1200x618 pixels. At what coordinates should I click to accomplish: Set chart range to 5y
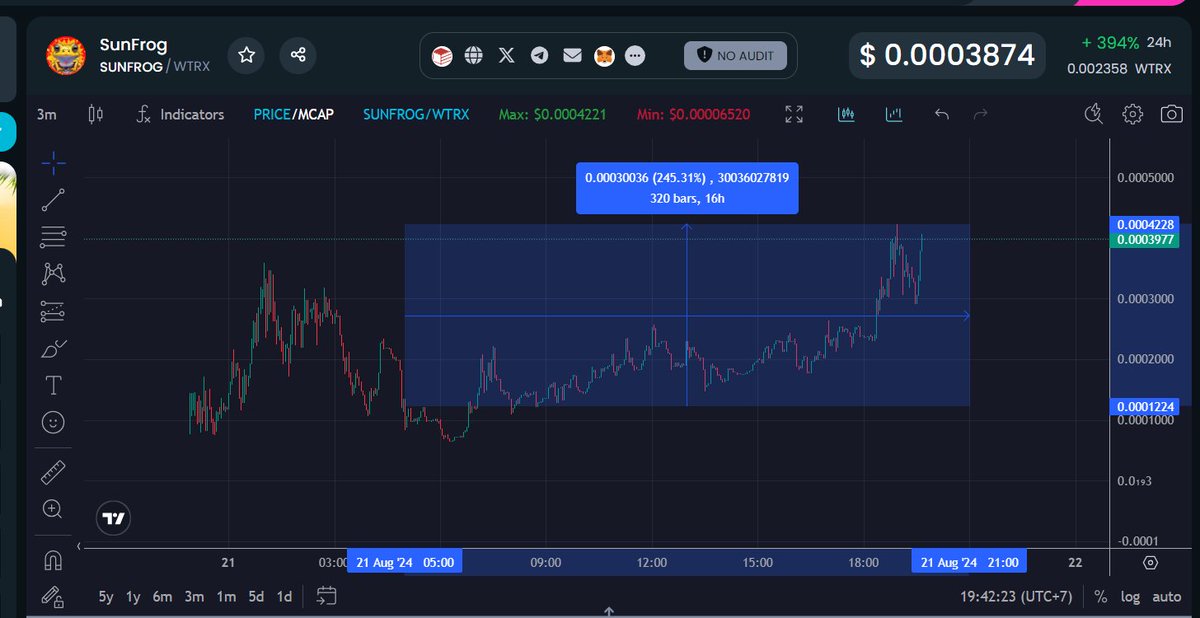(105, 597)
